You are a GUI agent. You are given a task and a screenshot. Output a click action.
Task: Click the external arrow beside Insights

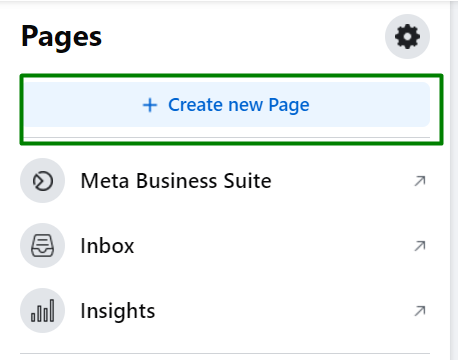420,311
